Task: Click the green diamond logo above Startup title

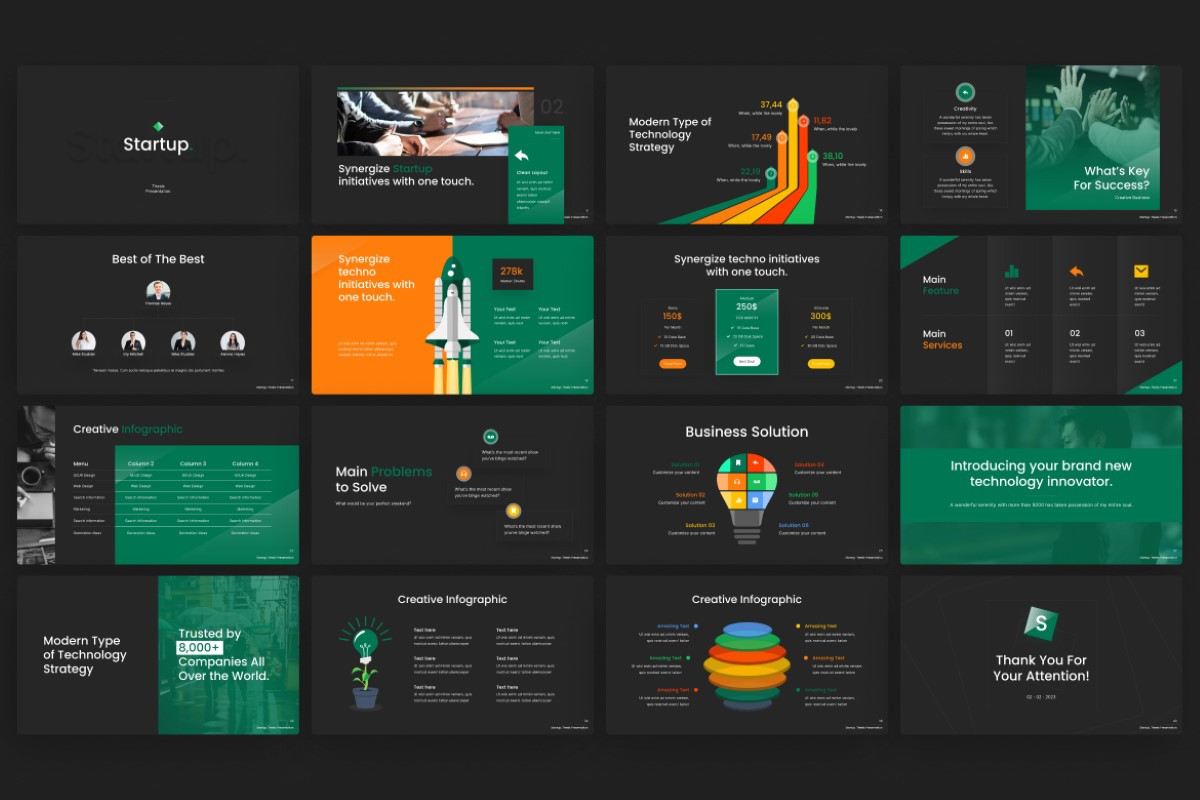Action: pos(157,126)
